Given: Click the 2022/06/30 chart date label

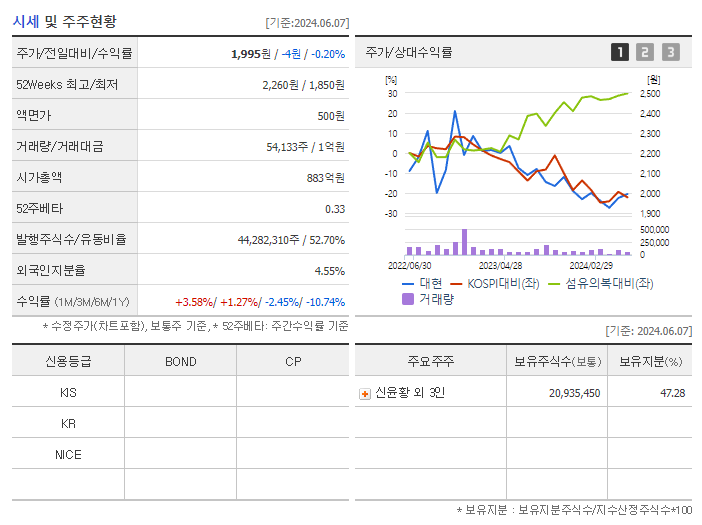Looking at the screenshot, I should [410, 266].
